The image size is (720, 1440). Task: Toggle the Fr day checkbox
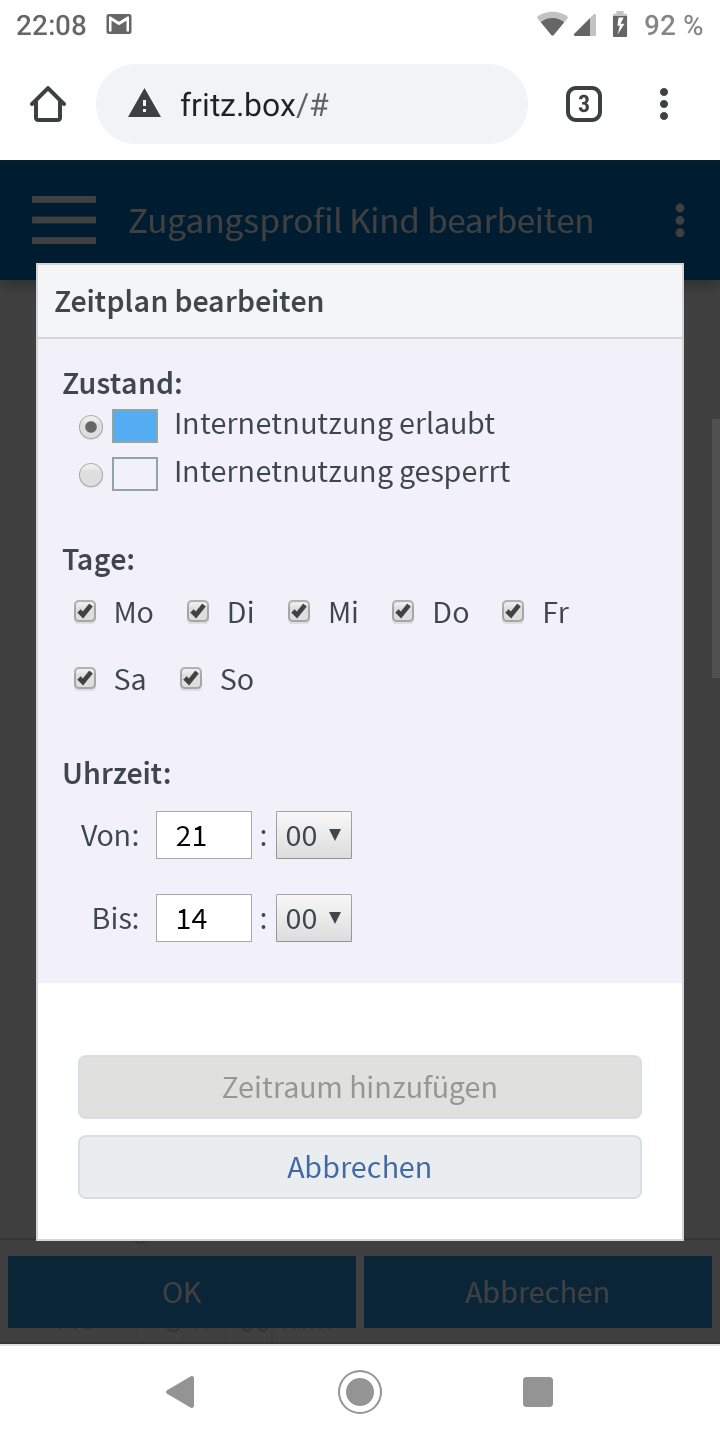coord(513,611)
